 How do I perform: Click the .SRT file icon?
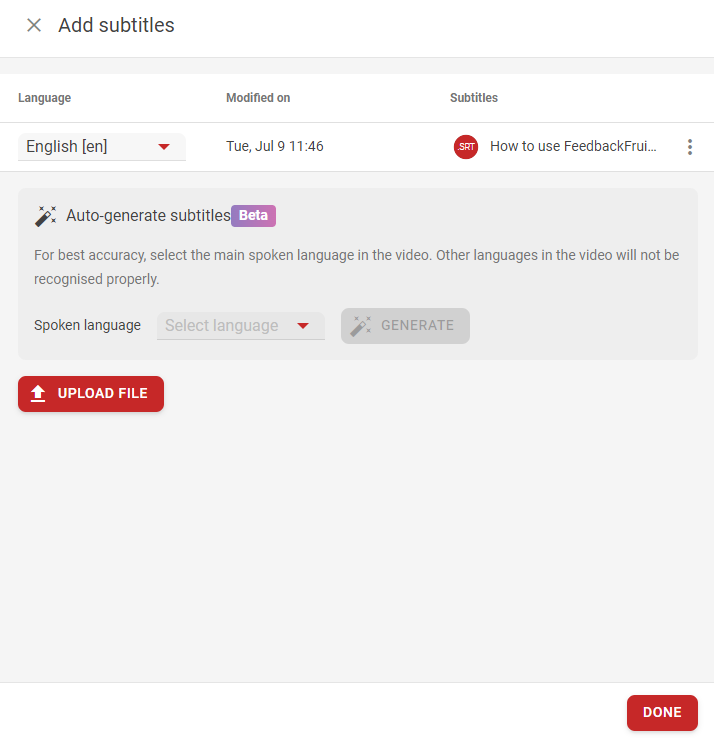[466, 147]
